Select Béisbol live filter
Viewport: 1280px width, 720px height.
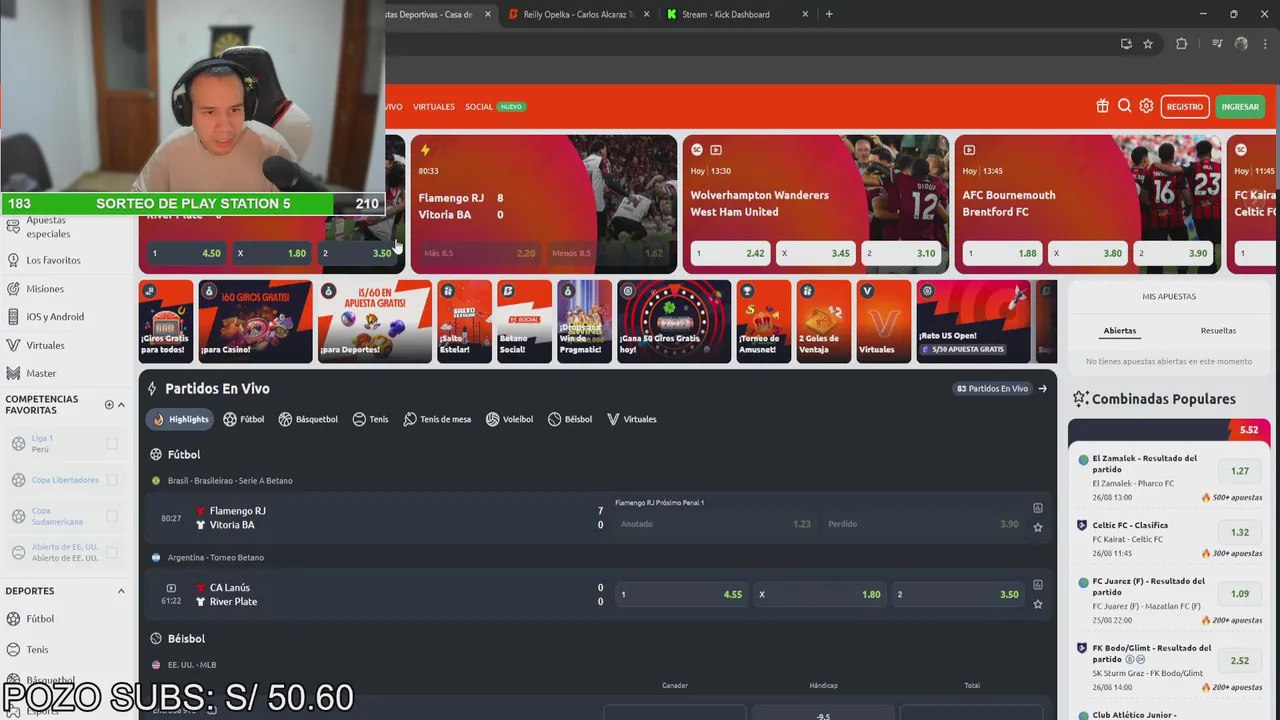570,419
